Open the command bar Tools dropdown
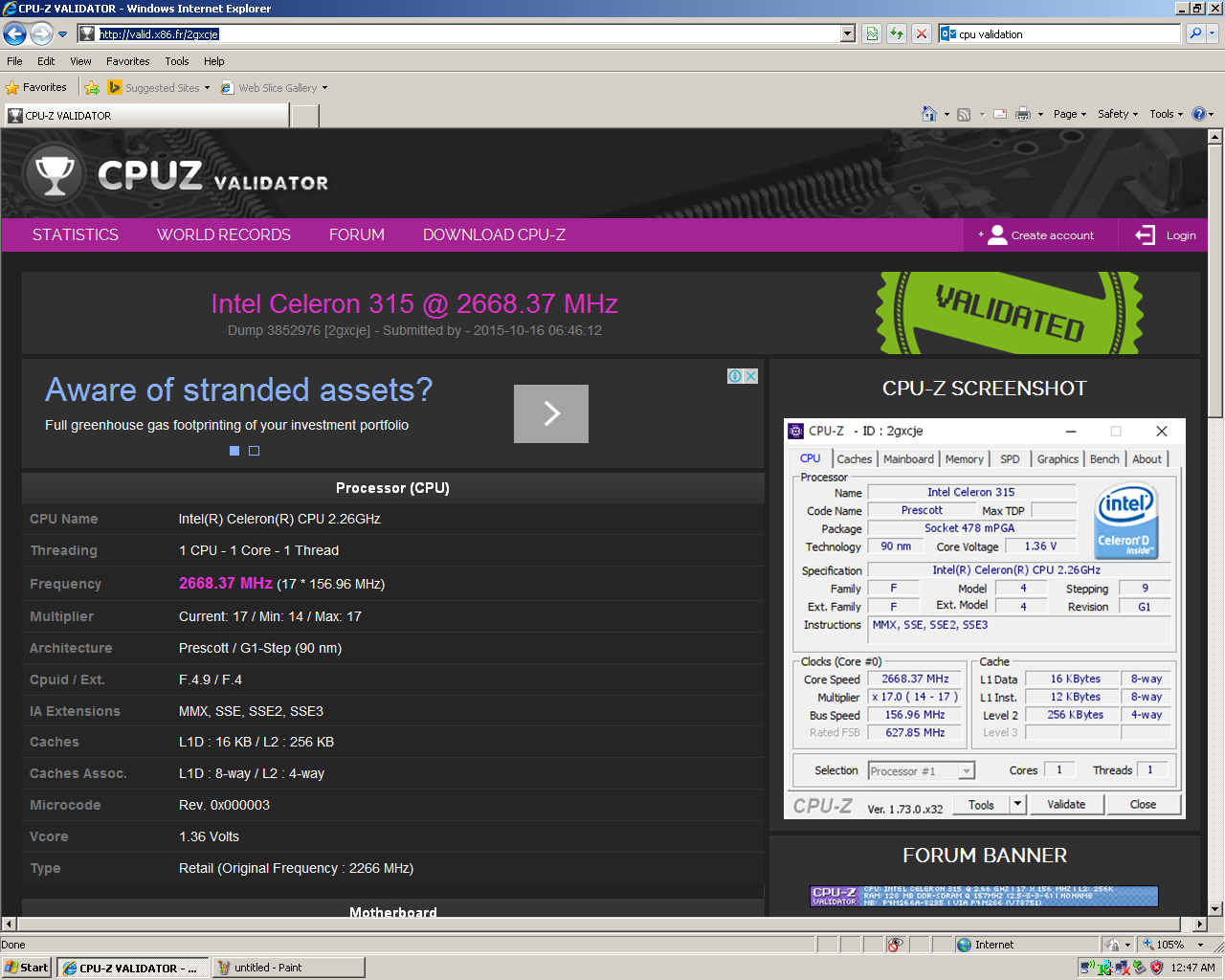Image resolution: width=1225 pixels, height=980 pixels. [1167, 114]
